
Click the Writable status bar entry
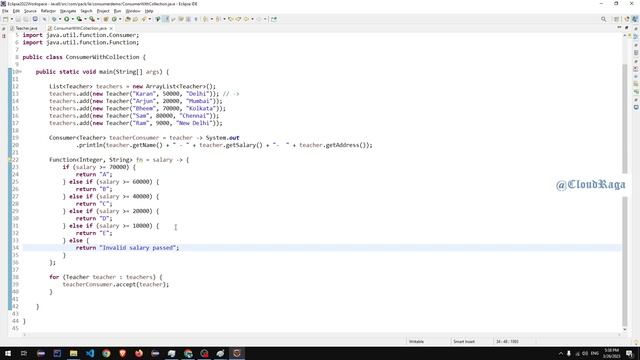(x=416, y=341)
